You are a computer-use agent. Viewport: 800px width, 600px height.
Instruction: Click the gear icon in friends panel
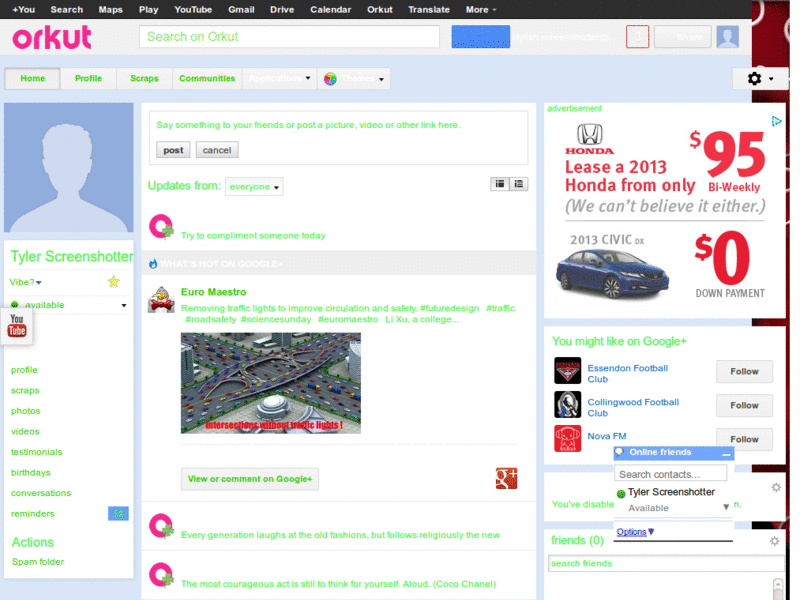coord(774,541)
